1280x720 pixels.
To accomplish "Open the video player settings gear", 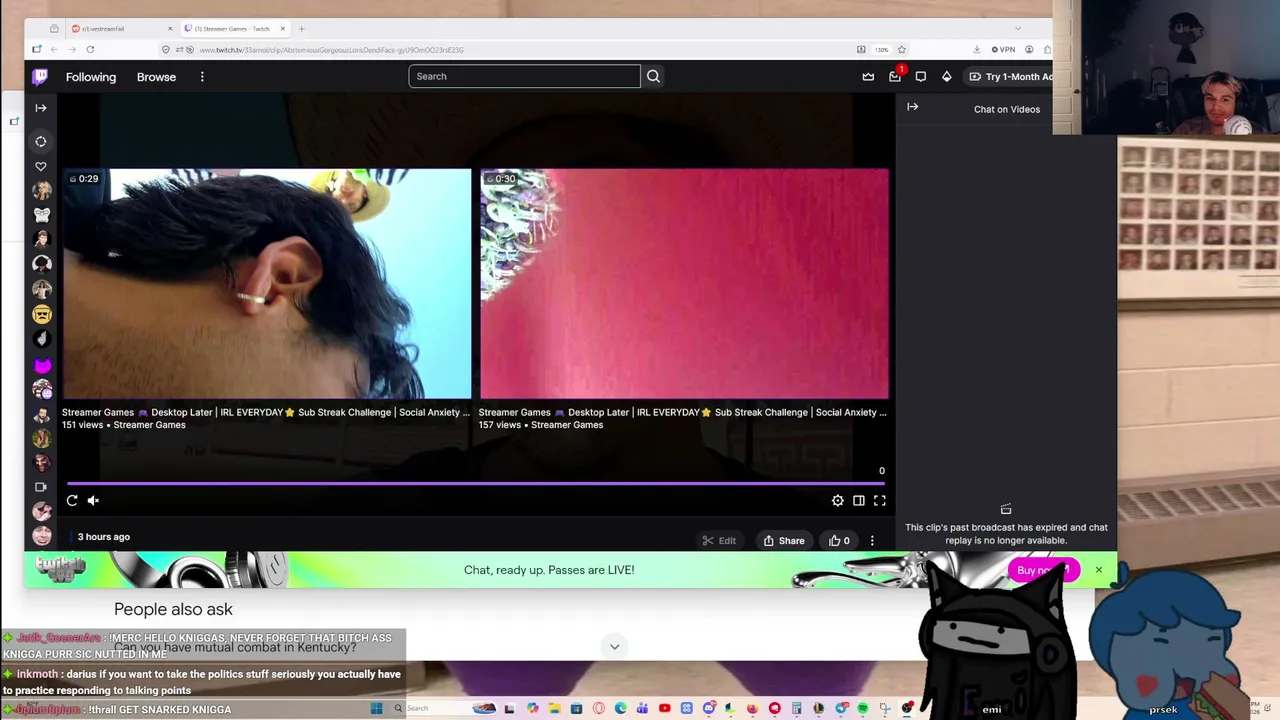I will click(x=837, y=501).
